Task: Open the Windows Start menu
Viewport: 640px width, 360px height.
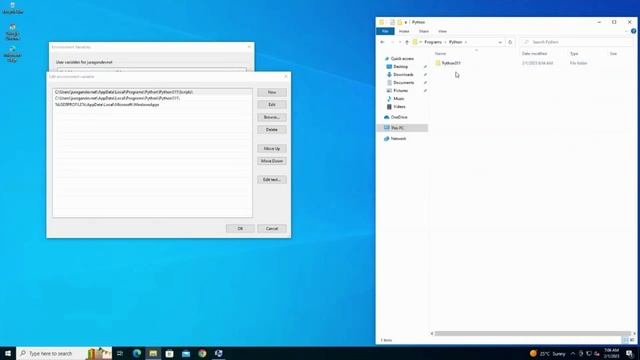Action: [x=8, y=353]
